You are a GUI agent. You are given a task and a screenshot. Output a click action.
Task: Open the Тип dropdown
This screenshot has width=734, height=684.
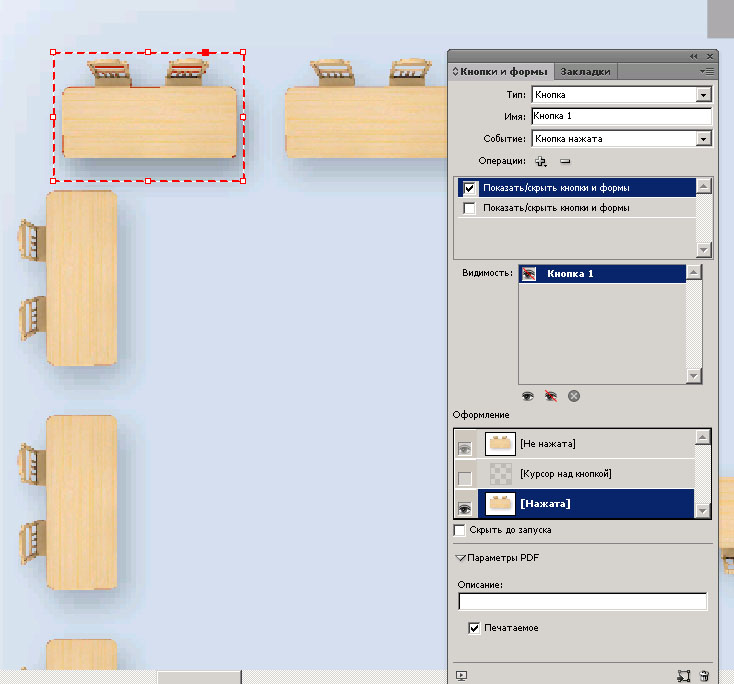[x=703, y=95]
